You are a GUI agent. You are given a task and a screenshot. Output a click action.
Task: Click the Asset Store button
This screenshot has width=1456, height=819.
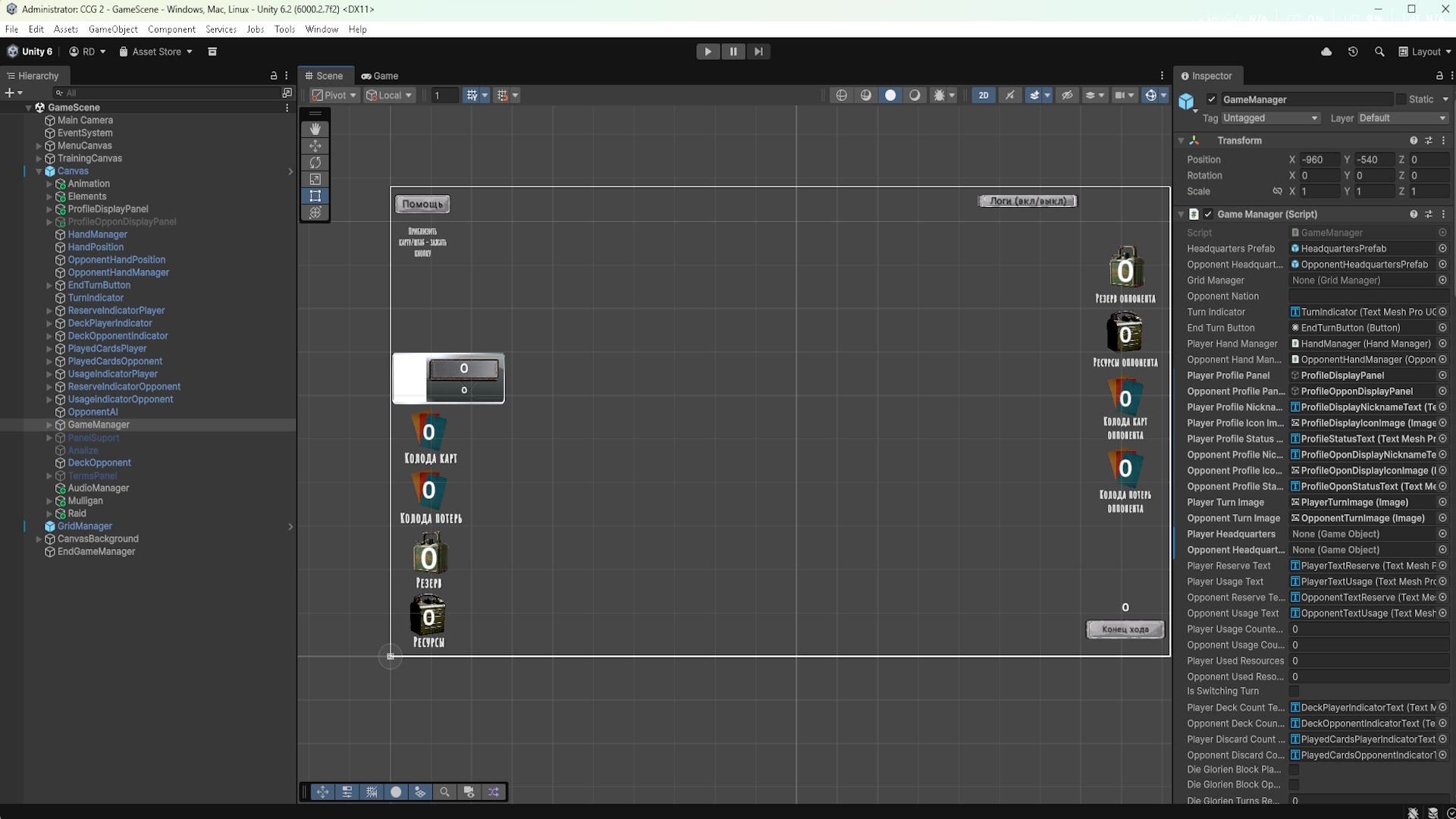click(x=155, y=52)
